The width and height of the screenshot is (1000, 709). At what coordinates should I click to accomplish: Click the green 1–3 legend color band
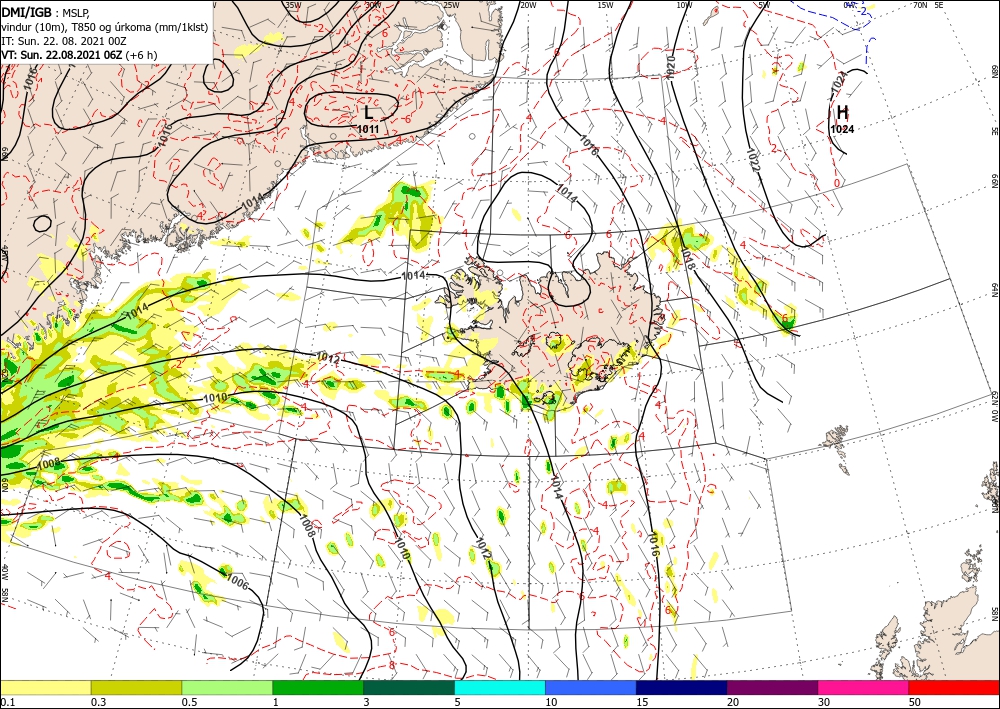coord(318,687)
